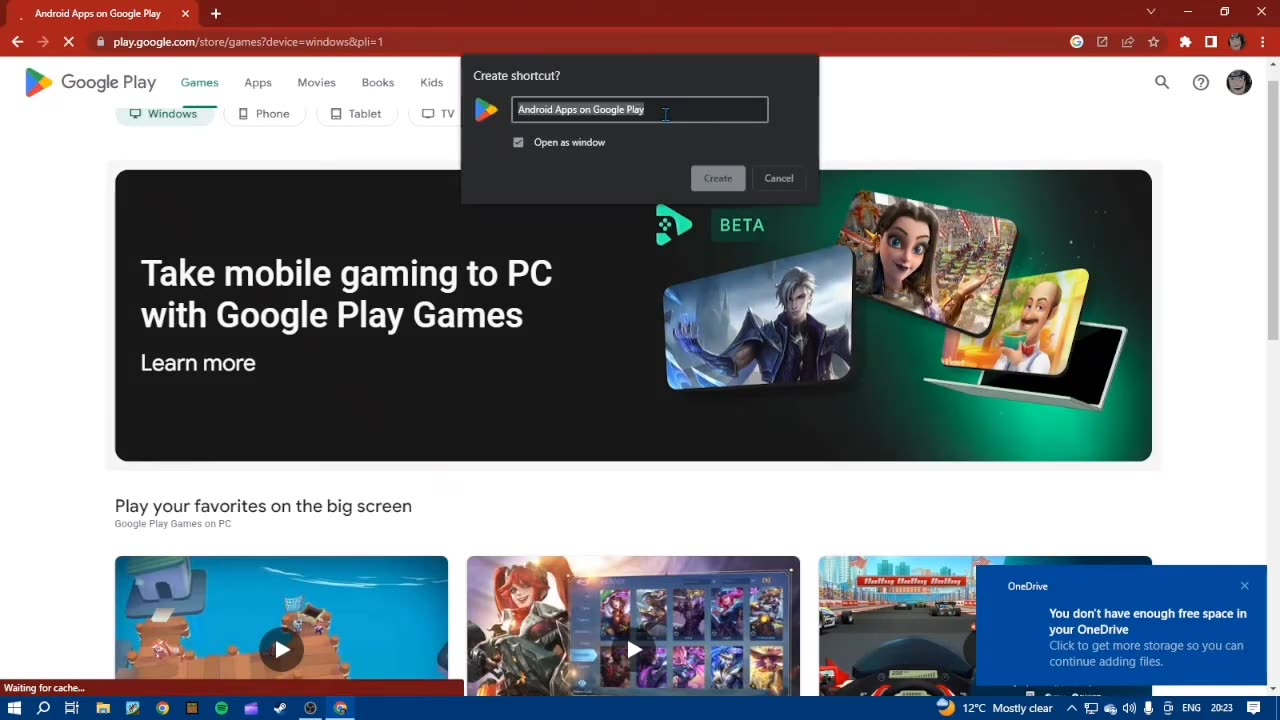Uncheck the Open as window checkbox
This screenshot has height=720, width=1280.
click(518, 142)
